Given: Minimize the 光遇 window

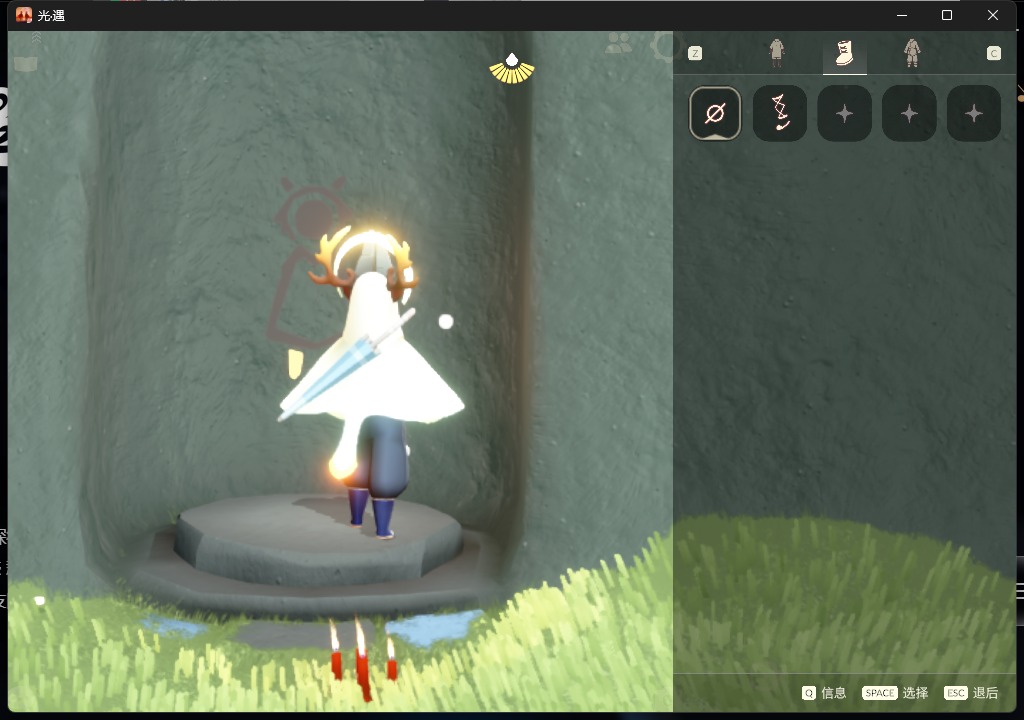Looking at the screenshot, I should tap(902, 15).
